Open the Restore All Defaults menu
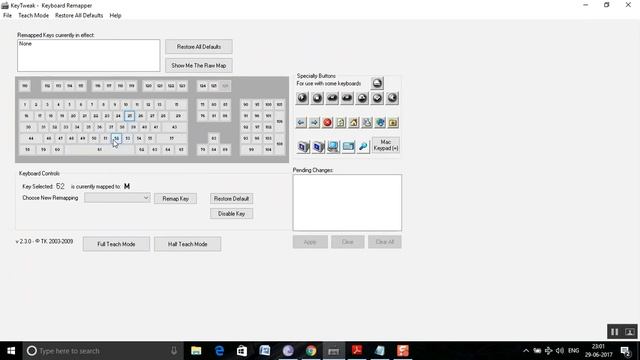The width and height of the screenshot is (640, 360). (x=79, y=16)
